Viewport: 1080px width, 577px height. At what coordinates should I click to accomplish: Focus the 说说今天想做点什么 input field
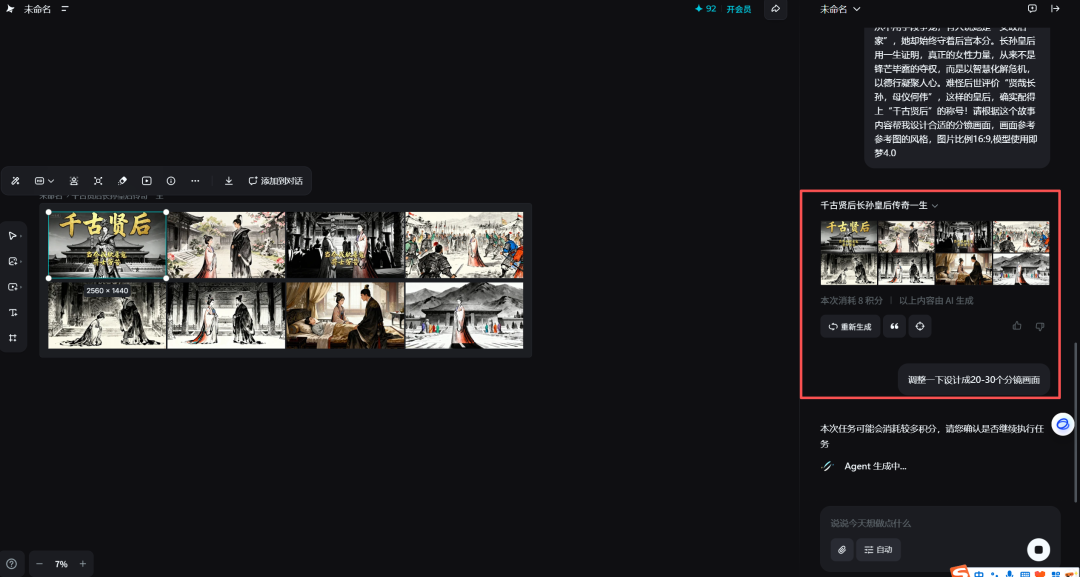point(939,523)
